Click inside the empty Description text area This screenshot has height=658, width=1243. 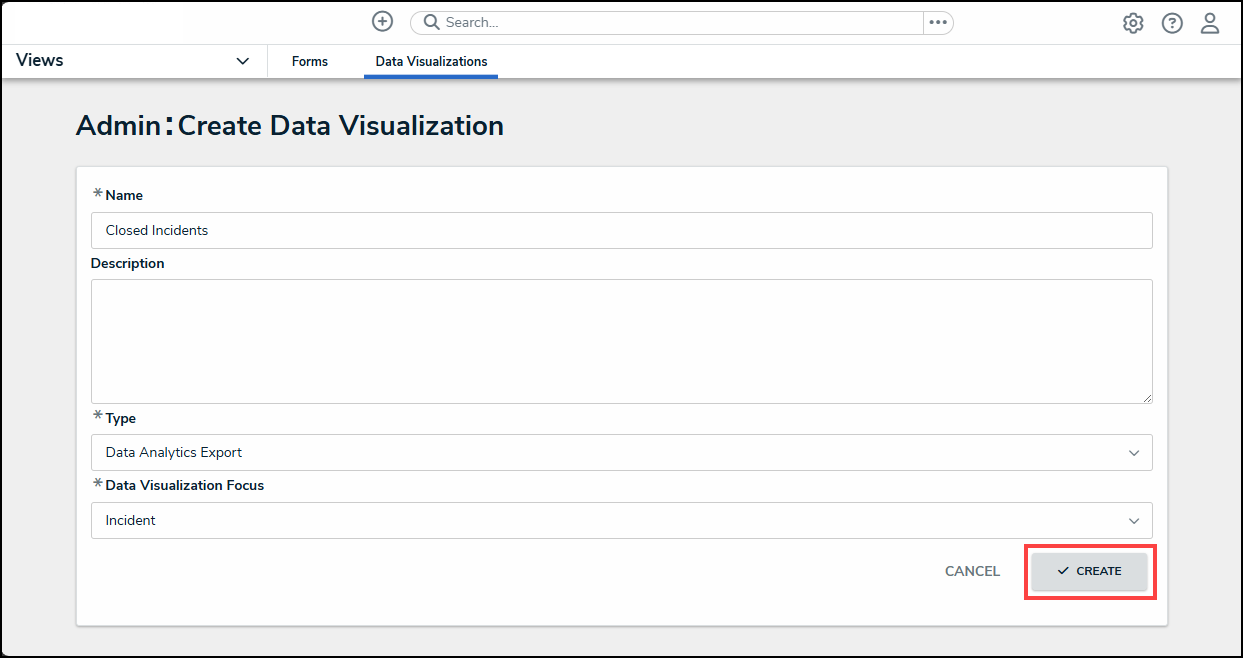620,341
